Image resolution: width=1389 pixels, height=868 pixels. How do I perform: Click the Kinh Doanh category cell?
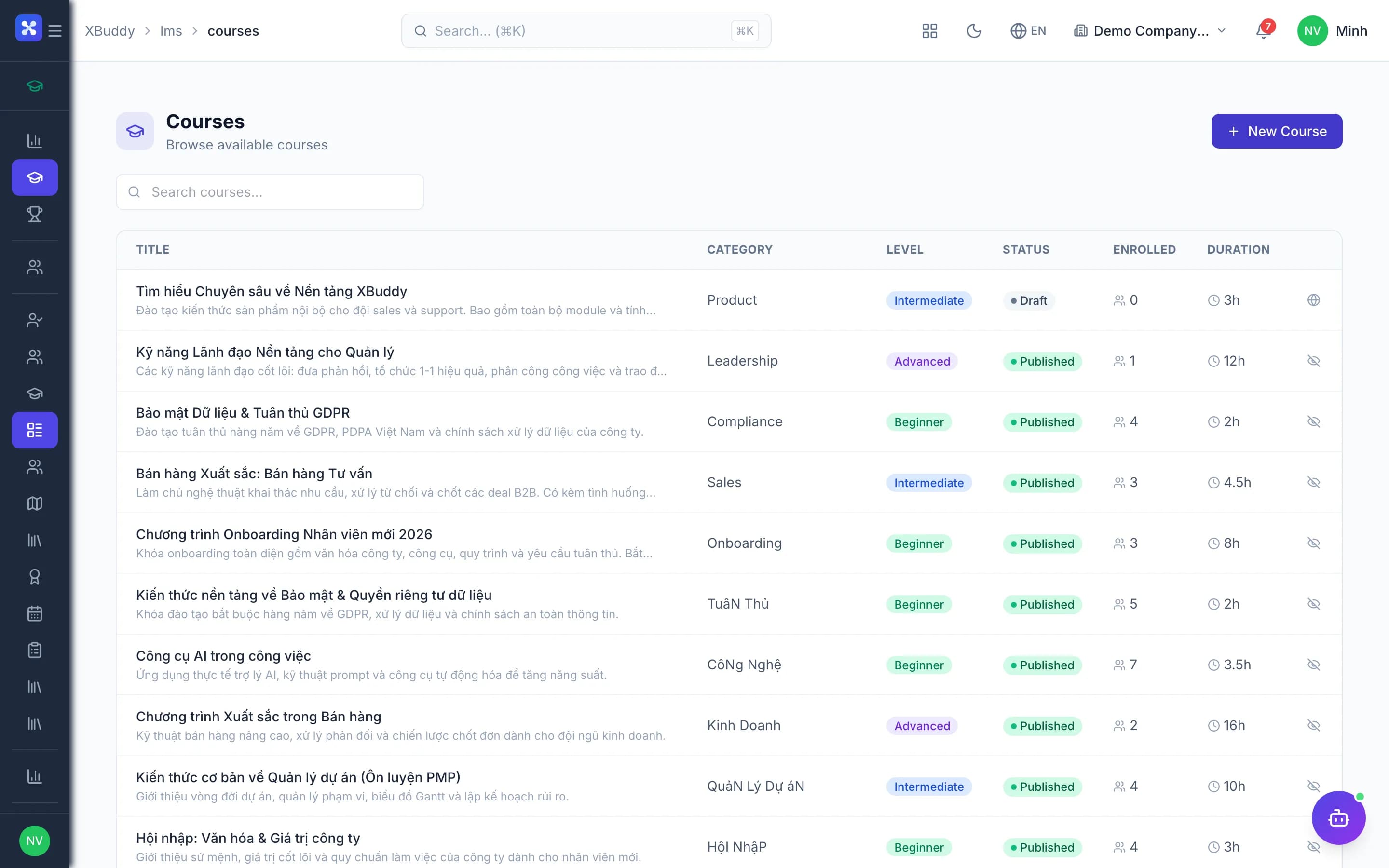tap(744, 726)
